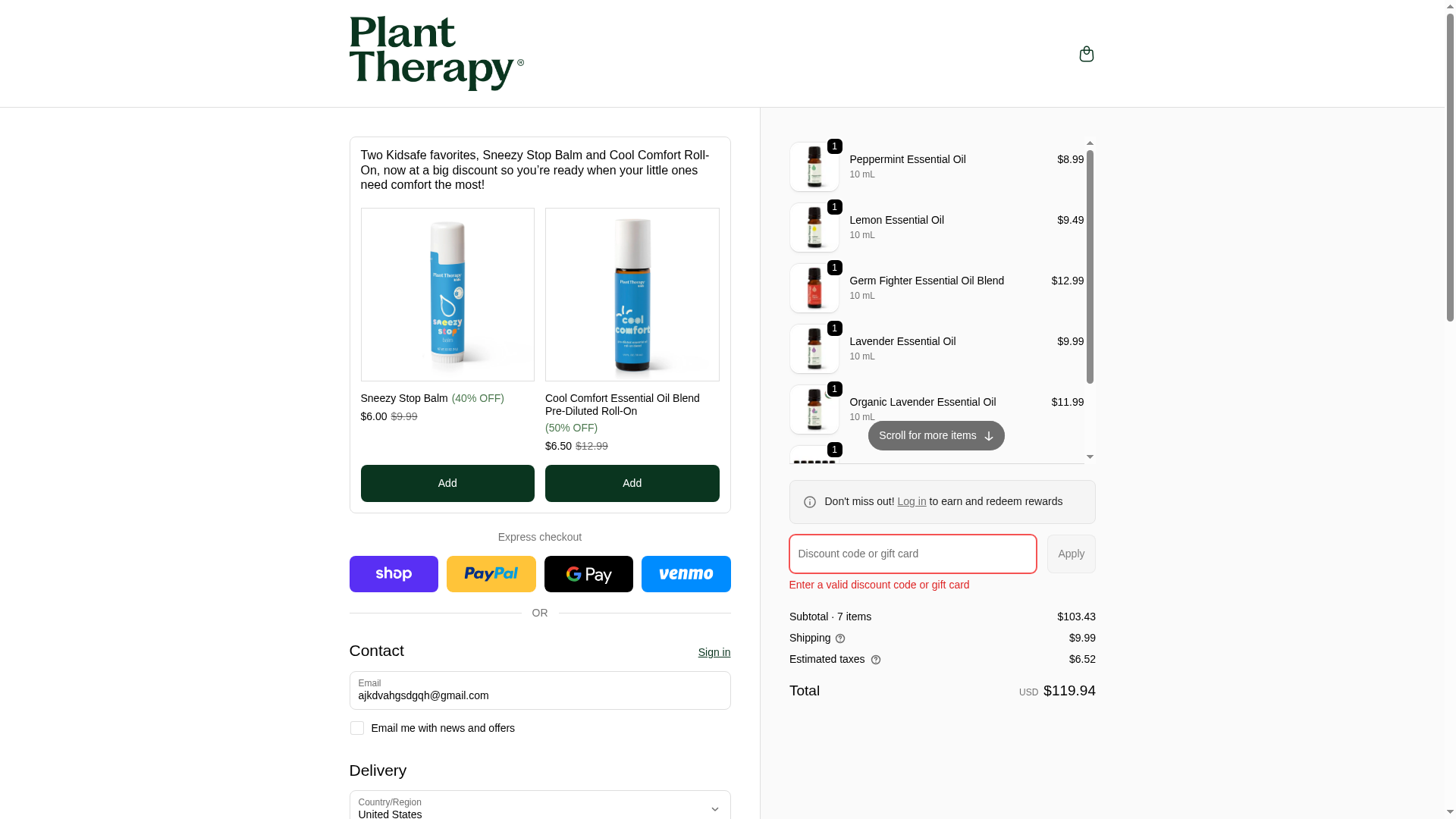
Task: Choose Google Pay express checkout
Action: coord(588,574)
